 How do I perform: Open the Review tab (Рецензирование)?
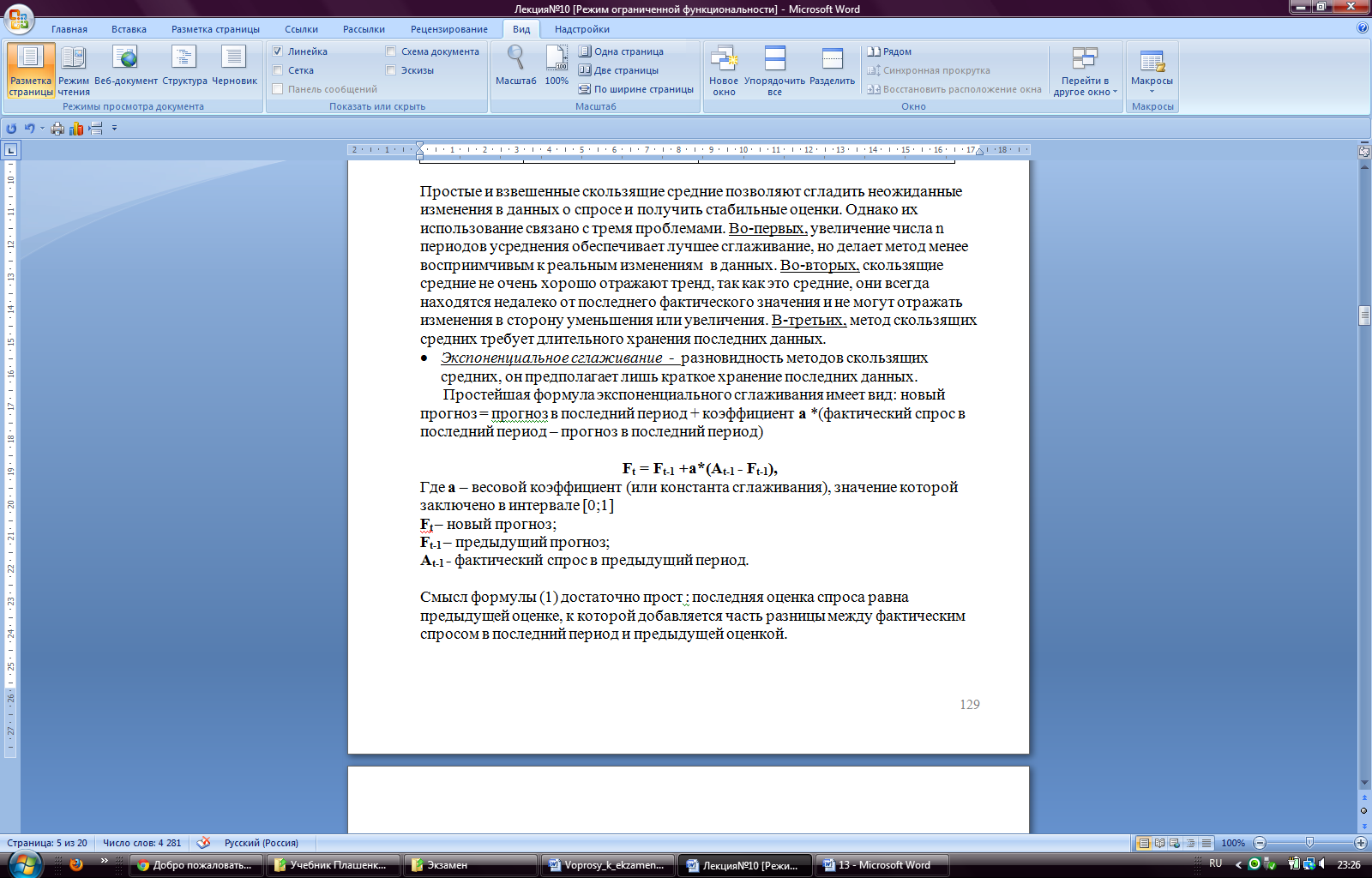449,29
